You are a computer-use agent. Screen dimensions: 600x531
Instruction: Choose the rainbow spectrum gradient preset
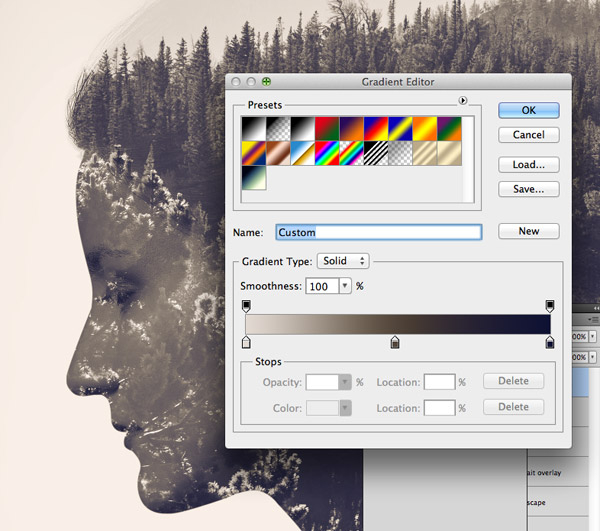click(x=328, y=151)
